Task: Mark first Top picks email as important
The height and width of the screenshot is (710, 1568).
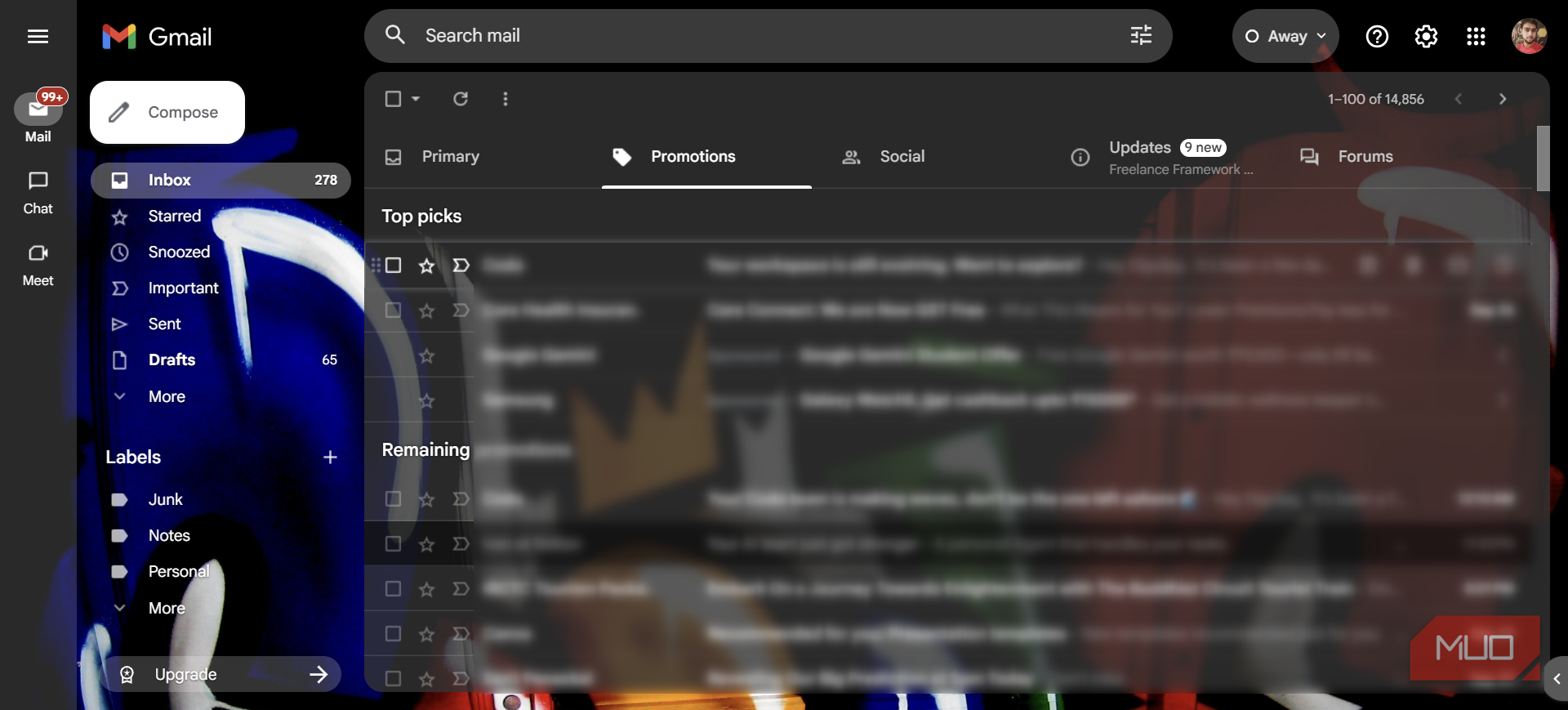Action: coord(461,266)
